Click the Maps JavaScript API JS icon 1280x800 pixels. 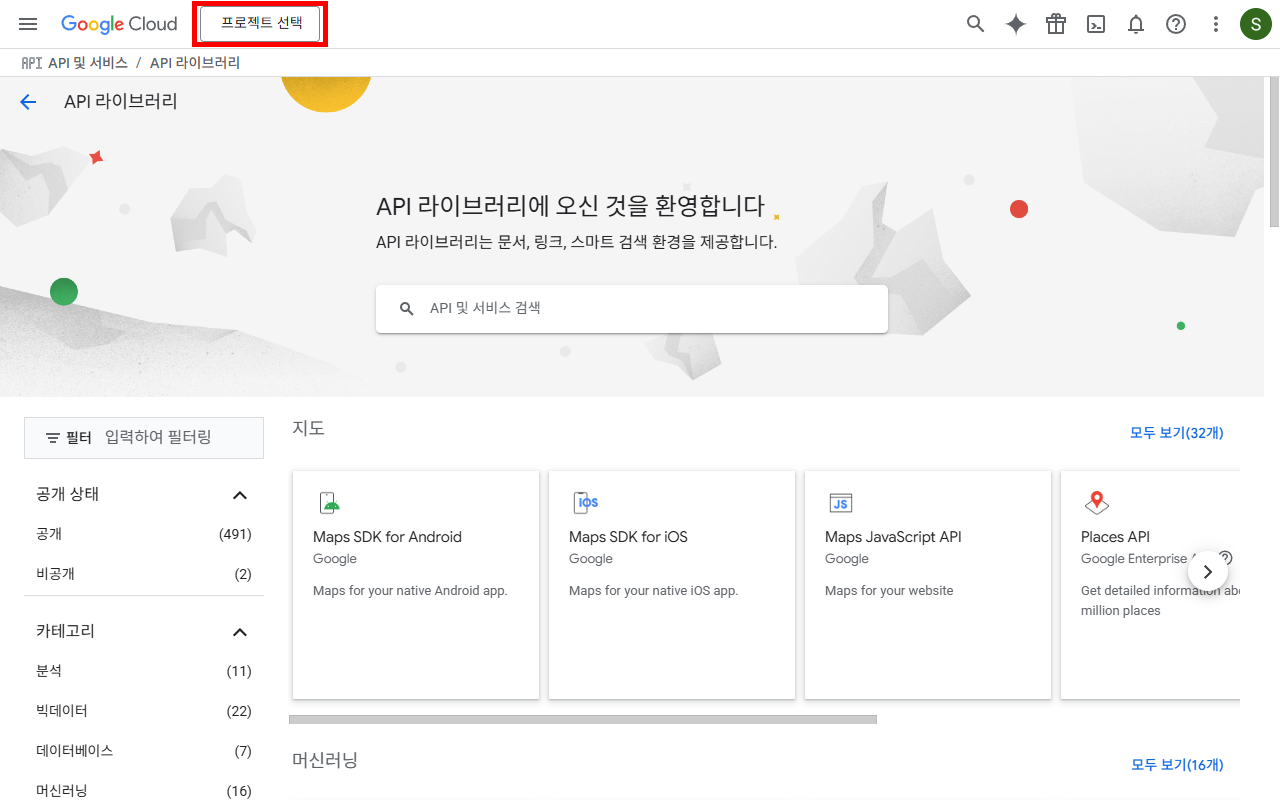click(x=841, y=503)
